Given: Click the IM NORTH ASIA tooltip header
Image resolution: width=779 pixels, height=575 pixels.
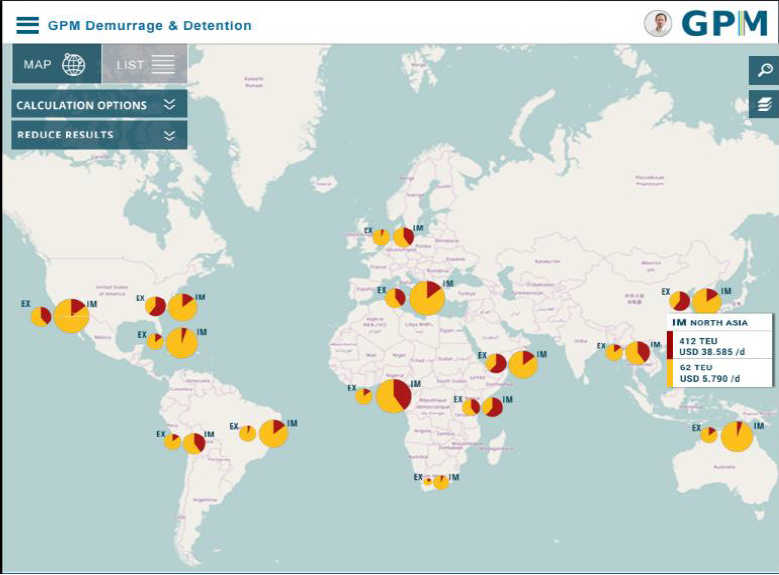Looking at the screenshot, I should point(709,323).
